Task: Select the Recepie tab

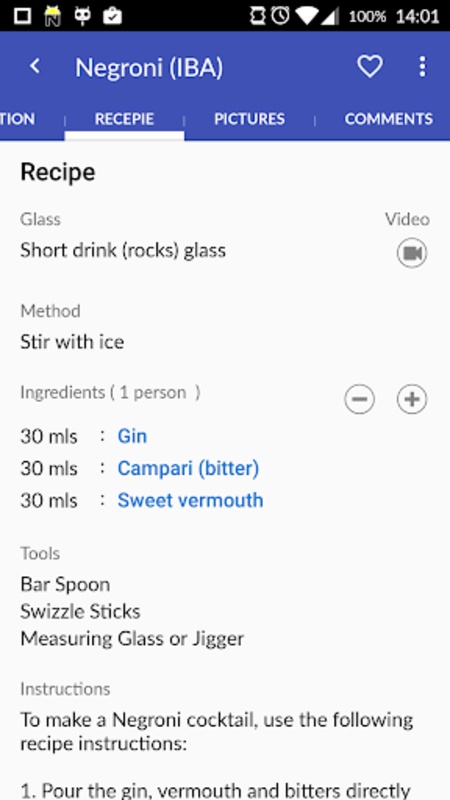Action: [124, 119]
